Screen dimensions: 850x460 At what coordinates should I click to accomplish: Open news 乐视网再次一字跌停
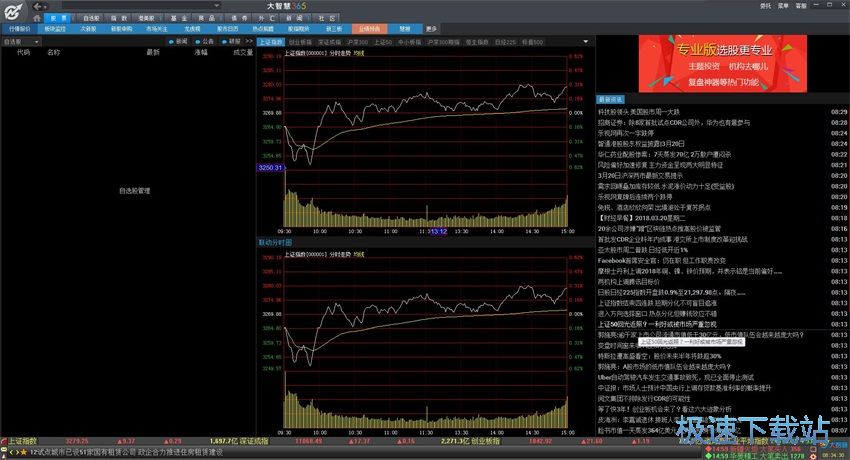[626, 133]
